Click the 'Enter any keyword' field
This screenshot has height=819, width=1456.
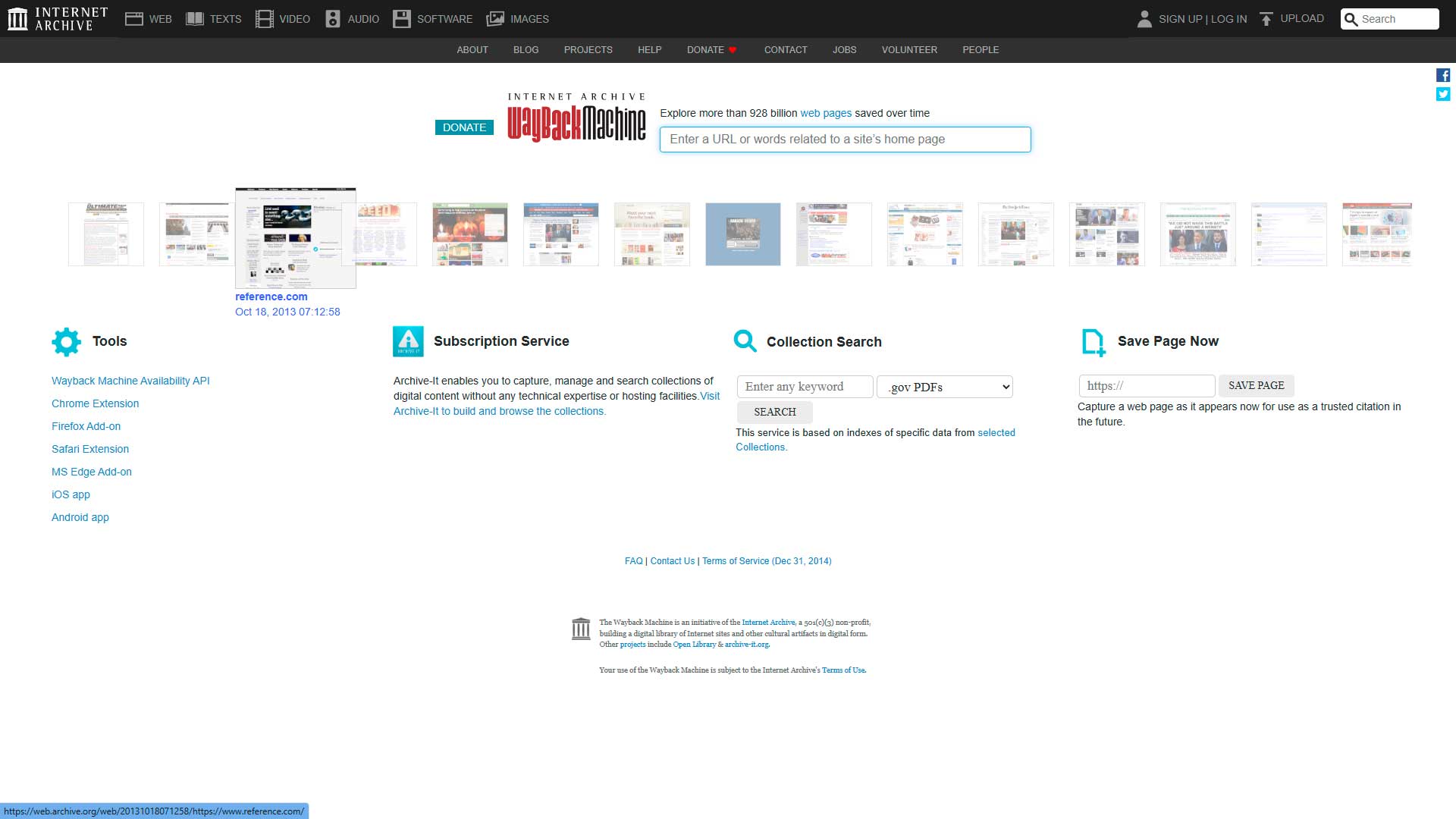[805, 387]
